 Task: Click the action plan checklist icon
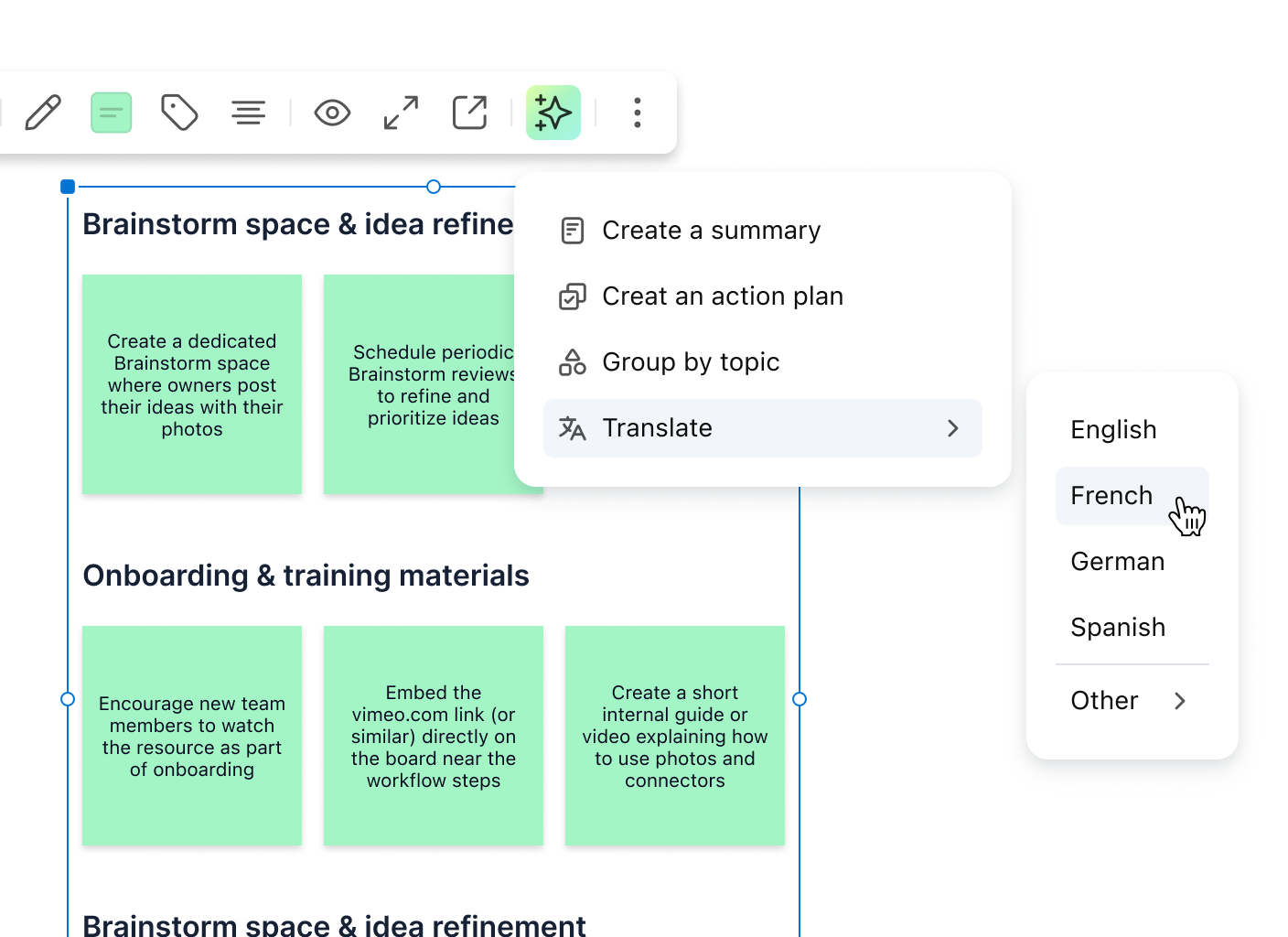click(x=573, y=296)
